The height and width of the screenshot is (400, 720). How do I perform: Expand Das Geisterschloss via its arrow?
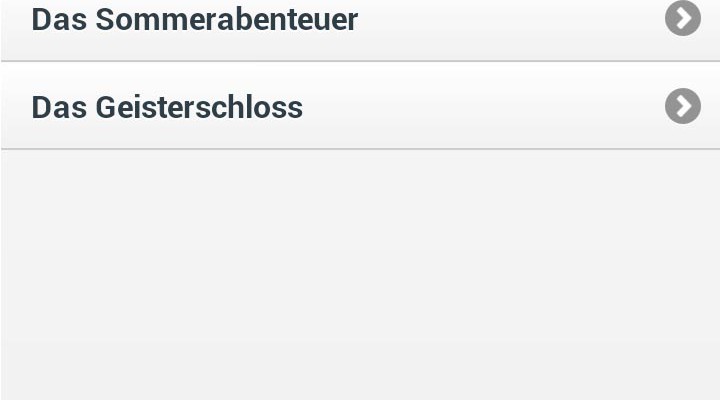coord(683,106)
